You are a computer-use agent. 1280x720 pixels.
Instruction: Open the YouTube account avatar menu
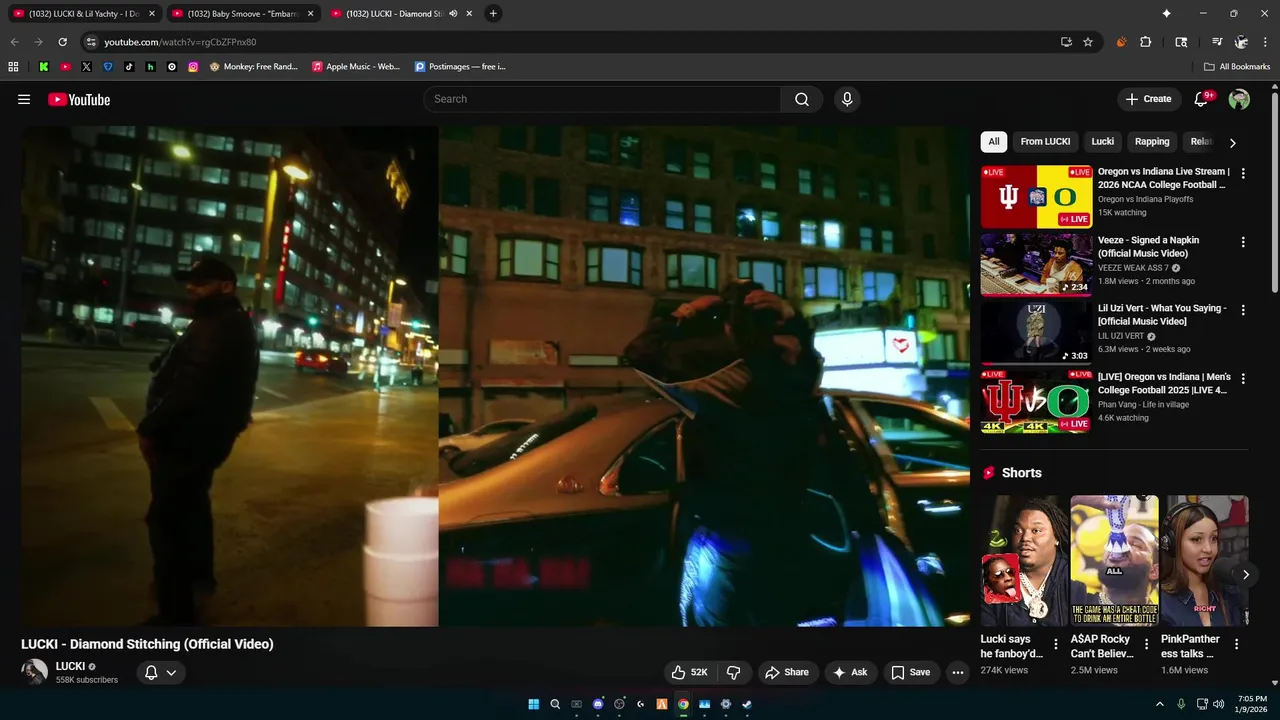(1239, 99)
